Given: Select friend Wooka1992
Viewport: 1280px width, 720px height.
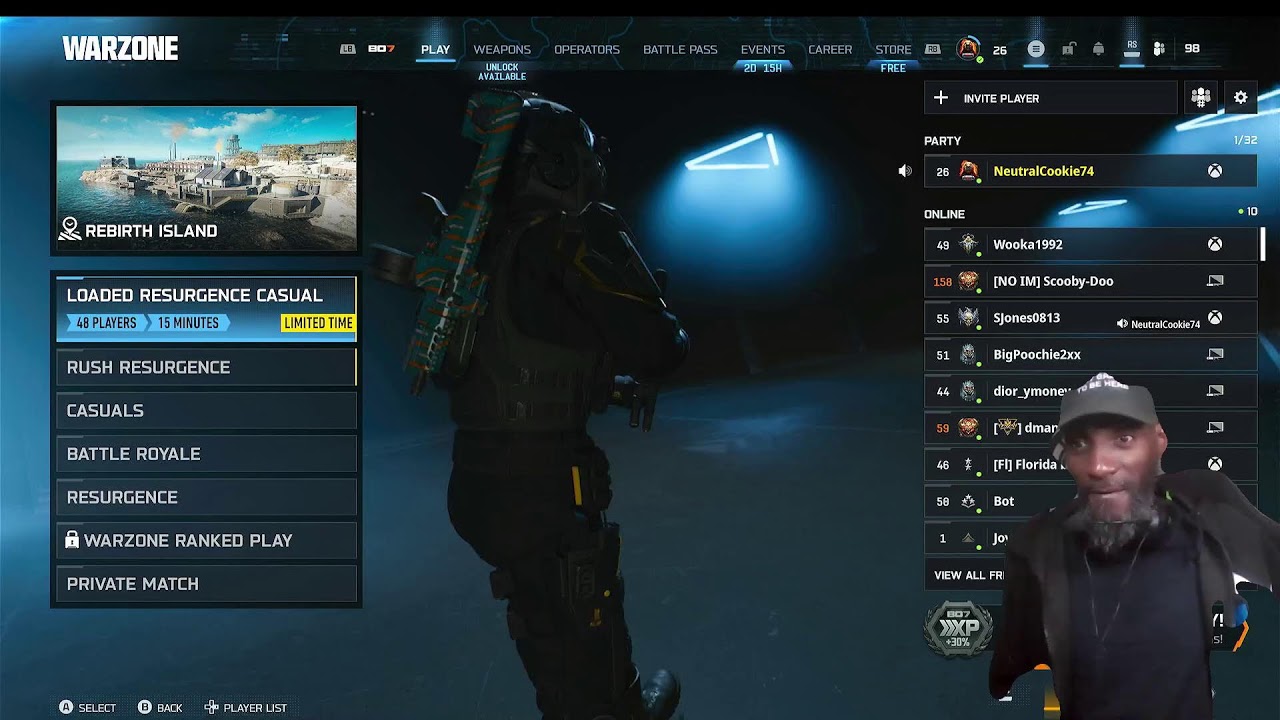Looking at the screenshot, I should pyautogui.click(x=1090, y=244).
